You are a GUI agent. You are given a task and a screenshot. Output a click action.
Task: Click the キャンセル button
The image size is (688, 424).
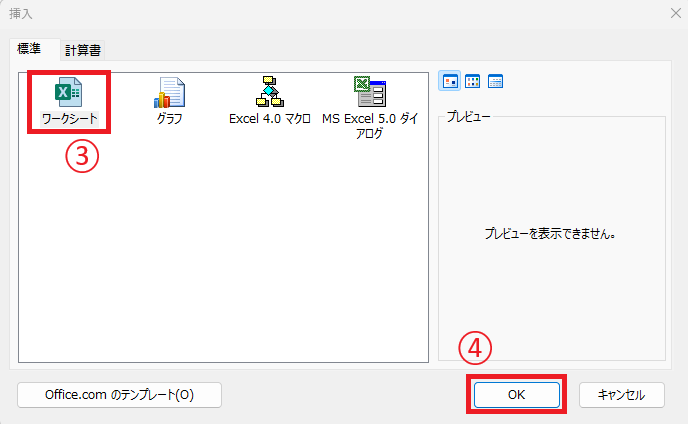(x=622, y=395)
